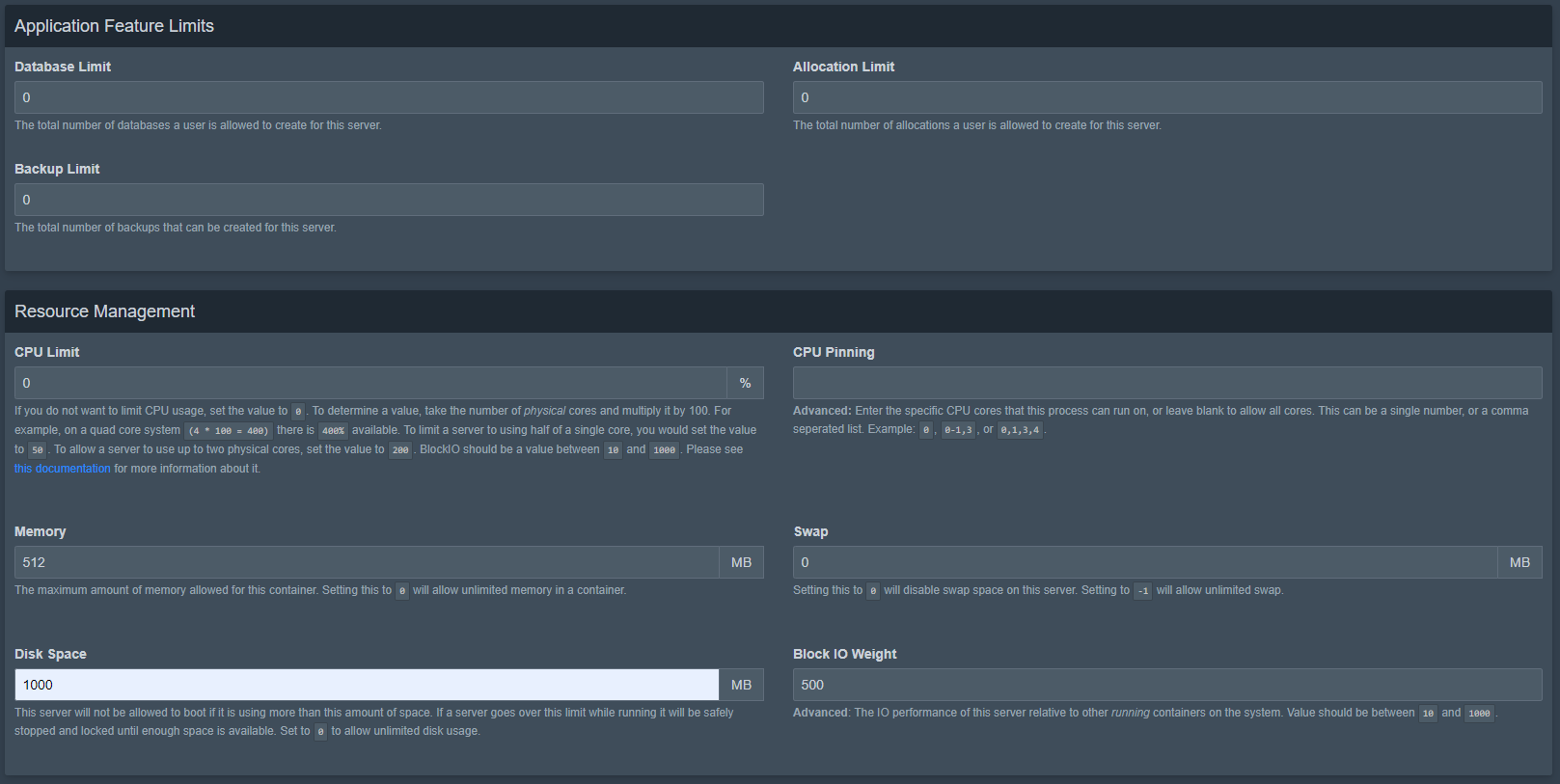The width and height of the screenshot is (1560, 784).
Task: Click the Backup Limit label
Action: (x=57, y=169)
